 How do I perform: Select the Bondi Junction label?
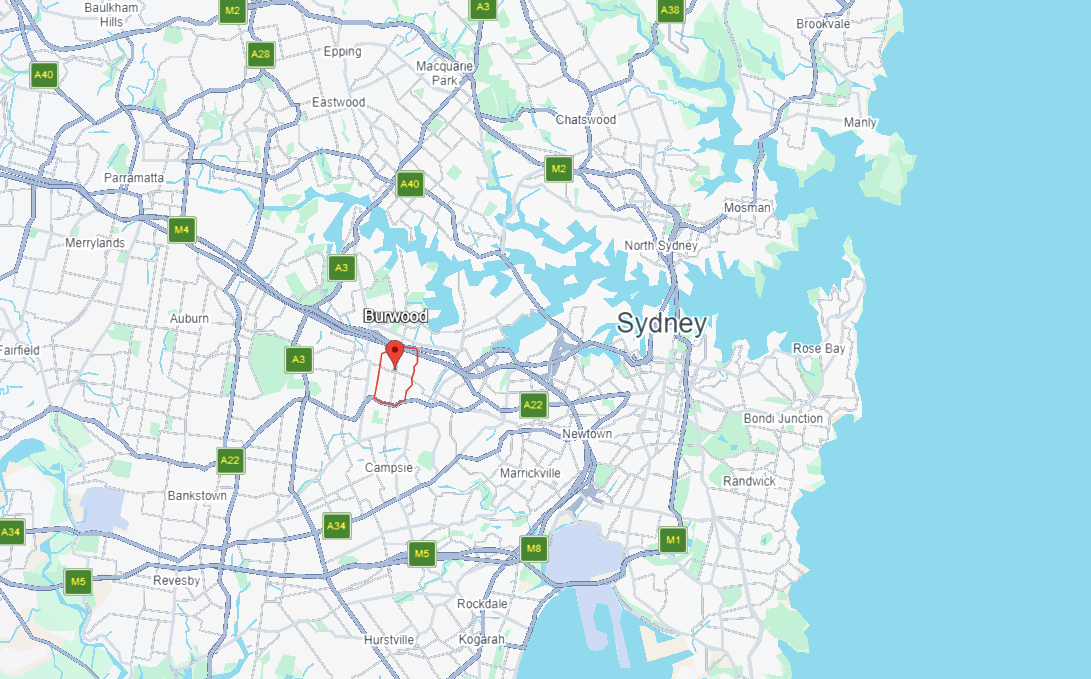point(783,418)
